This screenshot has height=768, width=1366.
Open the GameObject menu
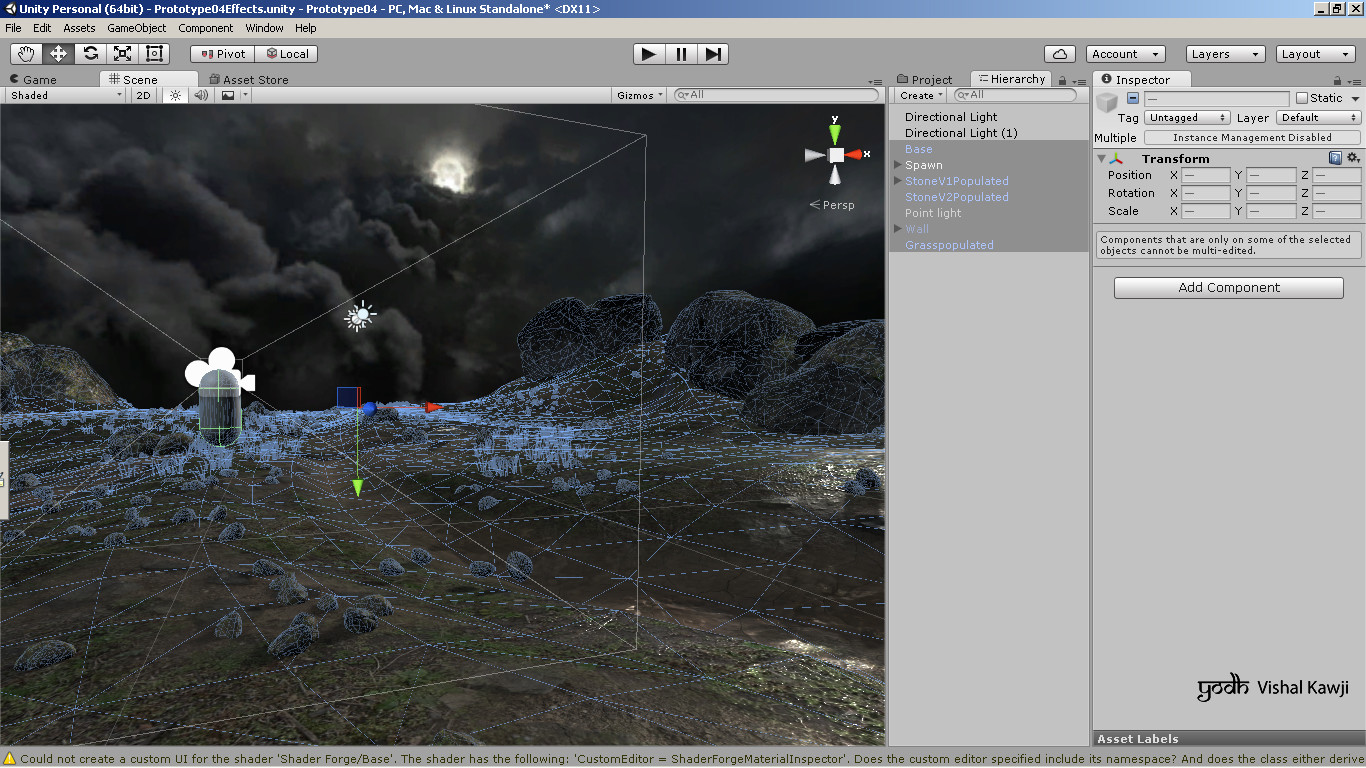click(x=137, y=28)
